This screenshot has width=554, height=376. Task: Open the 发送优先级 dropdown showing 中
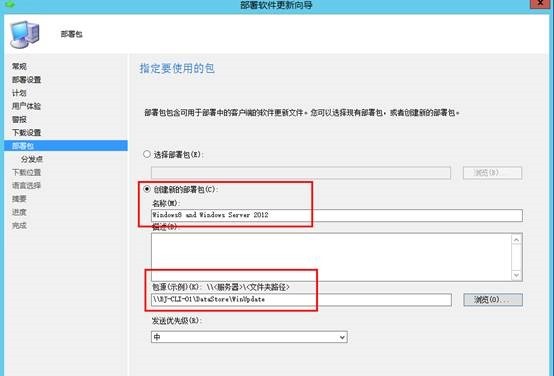(x=249, y=337)
